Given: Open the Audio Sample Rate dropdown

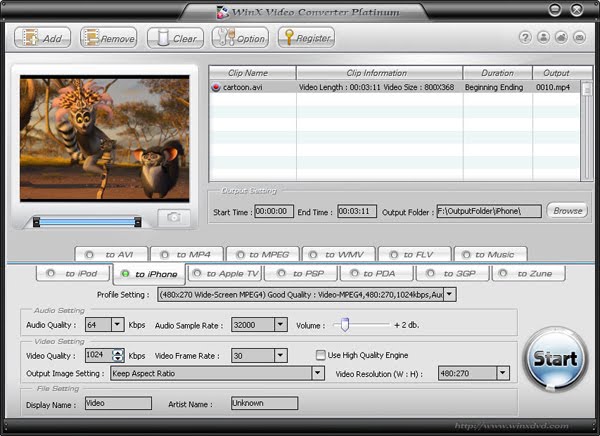Looking at the screenshot, I should 280,325.
